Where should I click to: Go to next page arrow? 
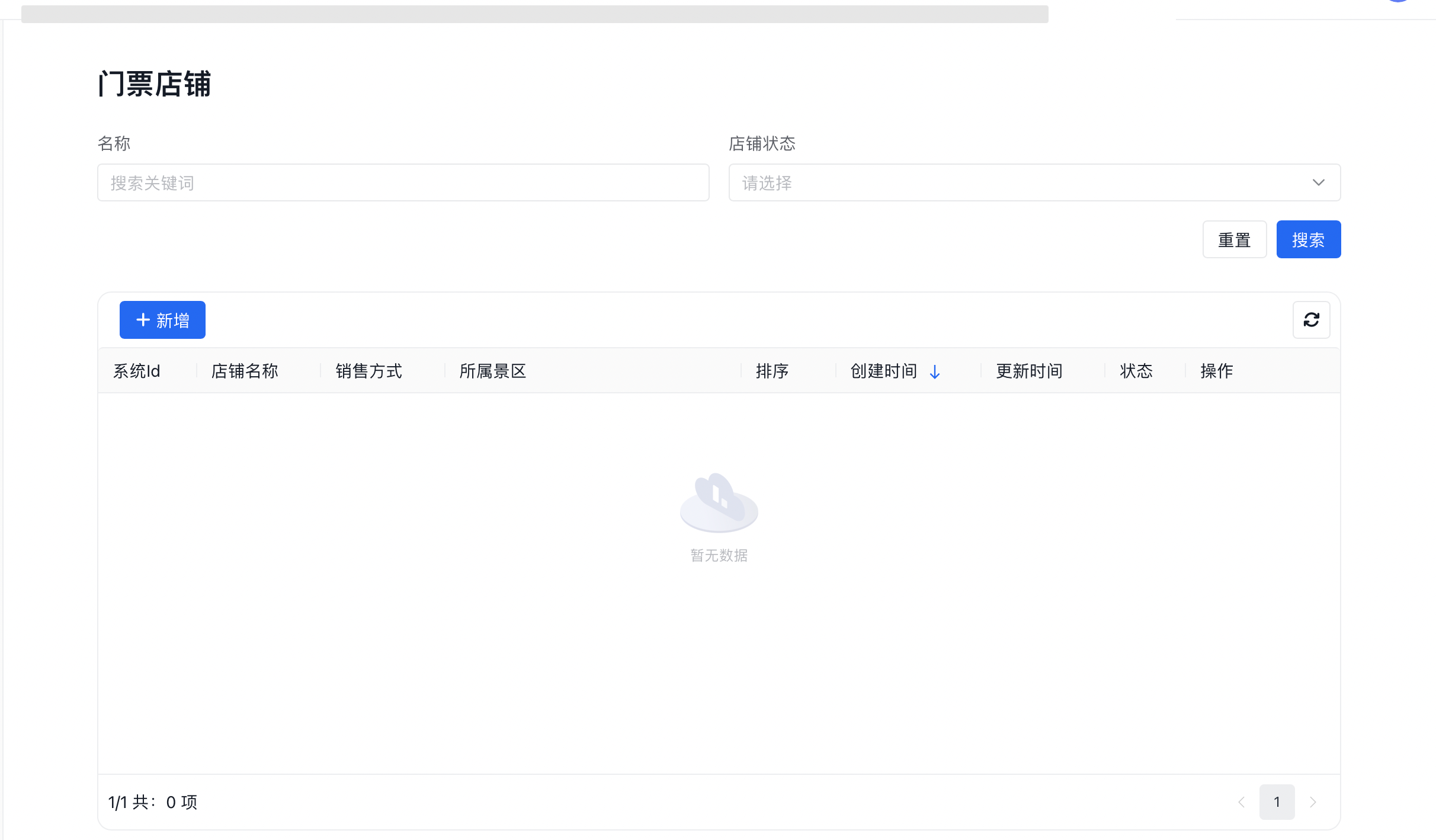coord(1313,802)
